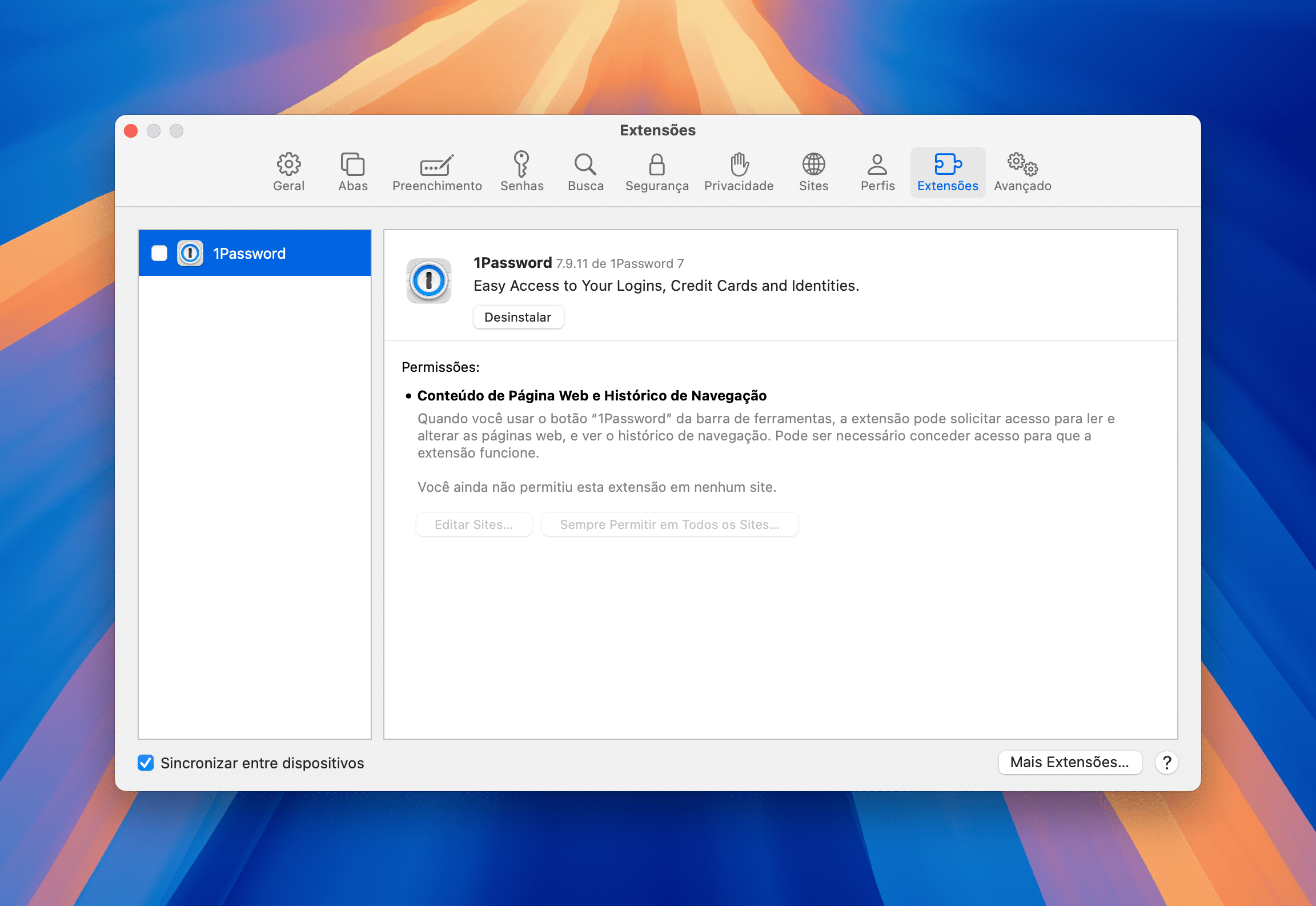Select the Senhas key tab
Viewport: 1316px width, 906px height.
521,172
